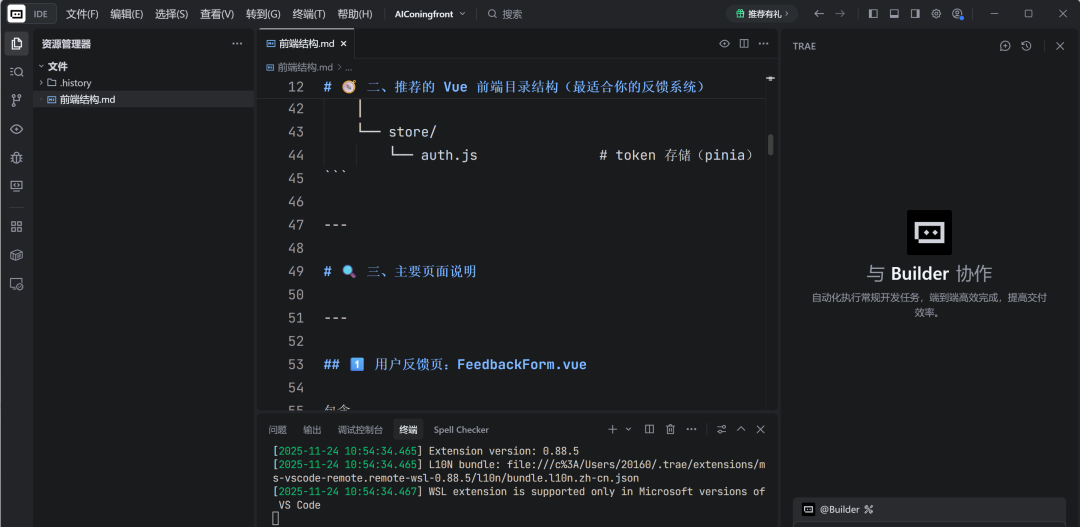The height and width of the screenshot is (527, 1080).
Task: Open terminal panel more actions ellipsis
Action: (692, 429)
